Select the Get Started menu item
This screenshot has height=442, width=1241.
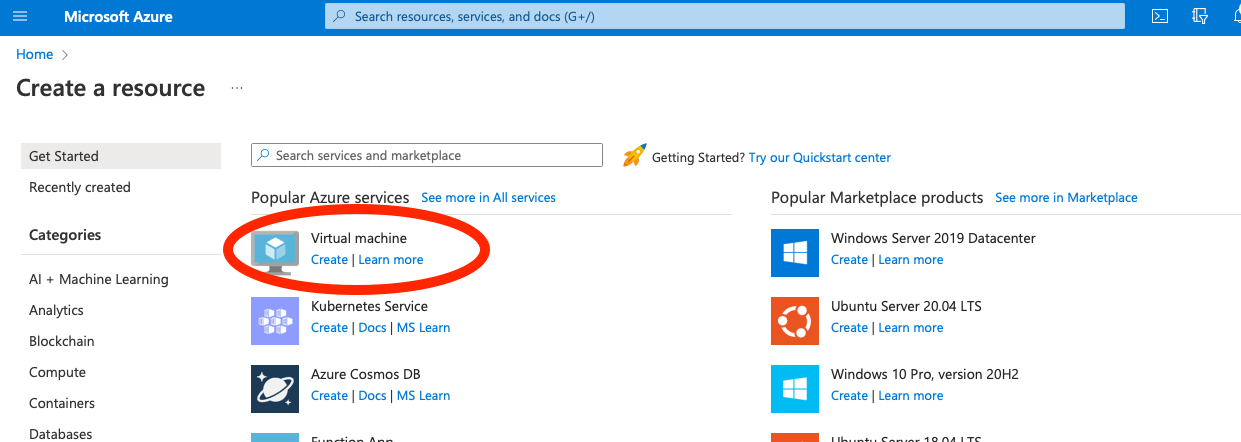tap(120, 156)
